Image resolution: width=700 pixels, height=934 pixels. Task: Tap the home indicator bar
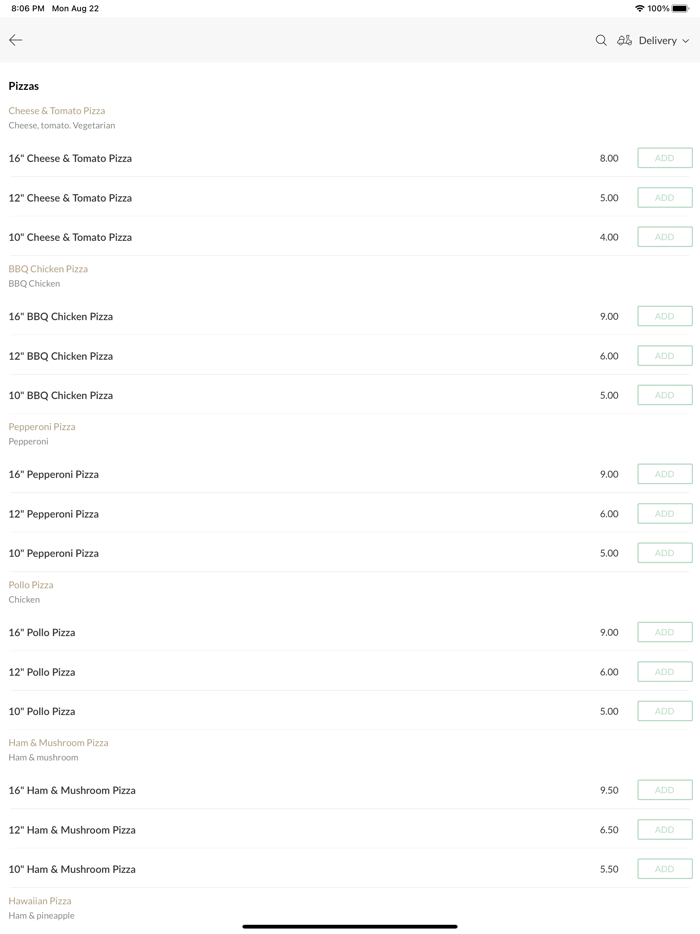[x=350, y=926]
